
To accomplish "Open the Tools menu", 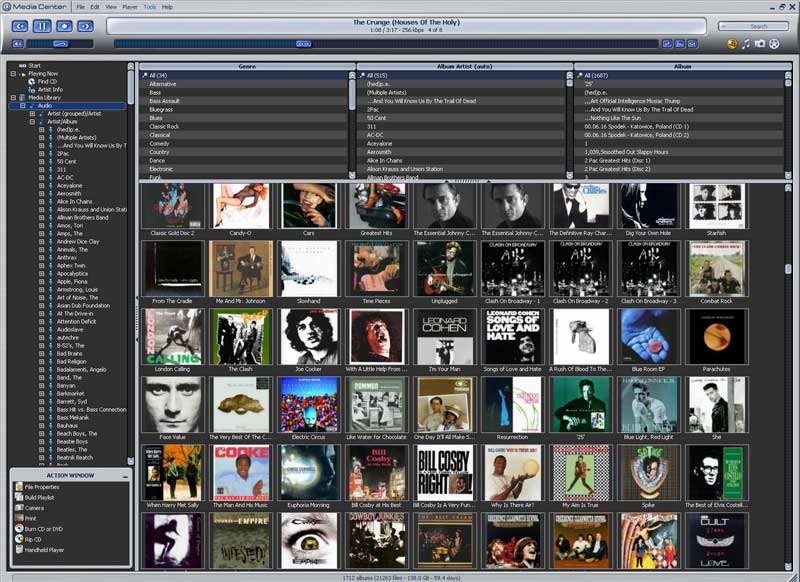I will (150, 7).
